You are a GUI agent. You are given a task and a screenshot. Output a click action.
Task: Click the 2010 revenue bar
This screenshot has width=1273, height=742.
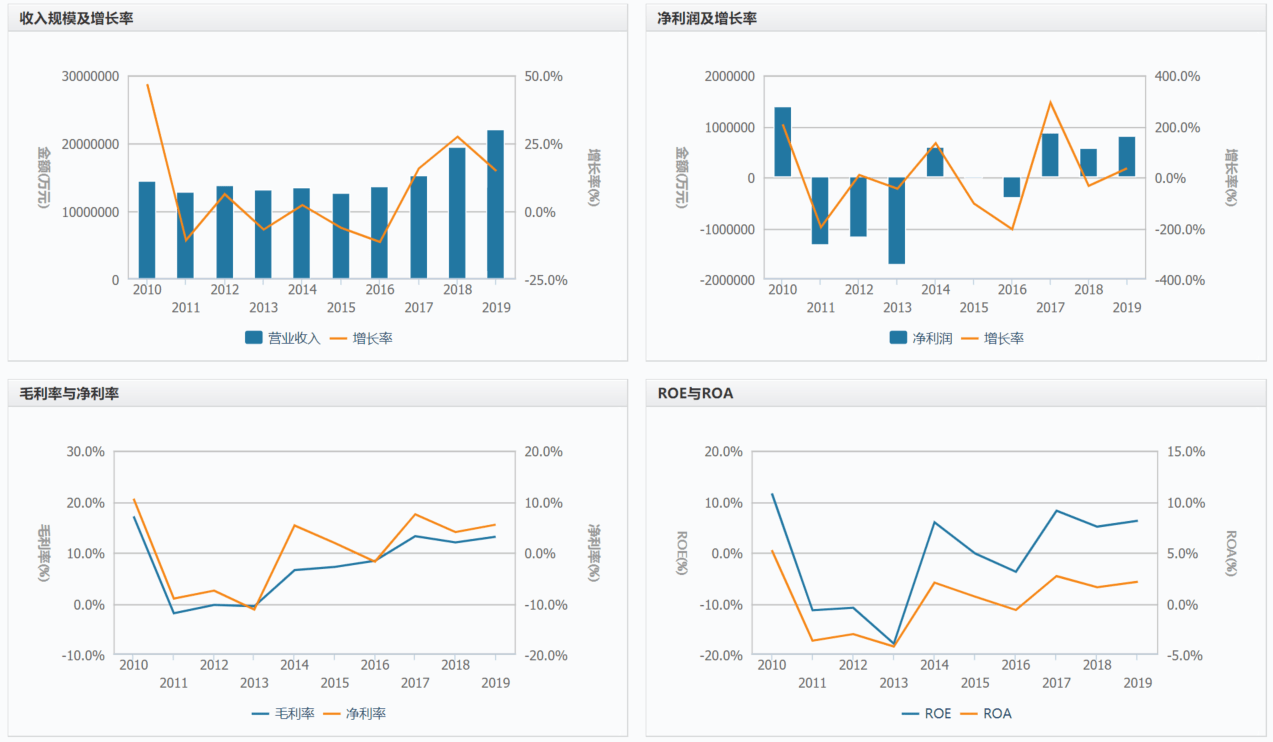(147, 230)
